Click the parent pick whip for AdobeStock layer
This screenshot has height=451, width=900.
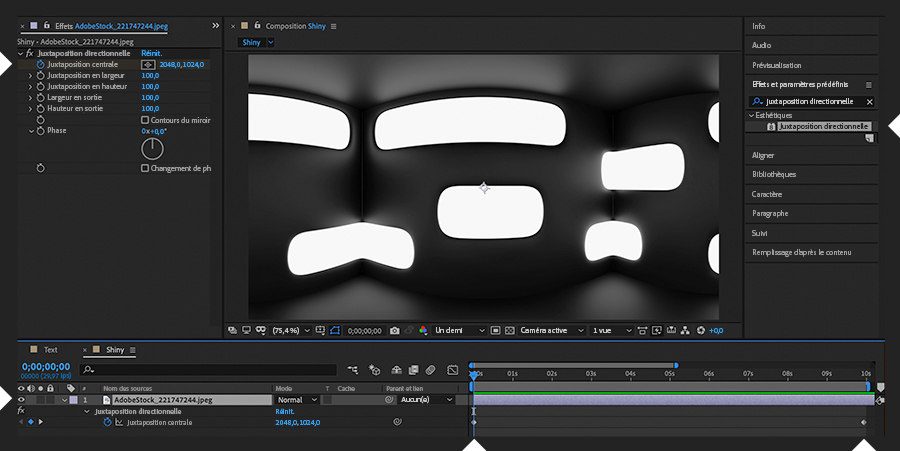(x=389, y=400)
